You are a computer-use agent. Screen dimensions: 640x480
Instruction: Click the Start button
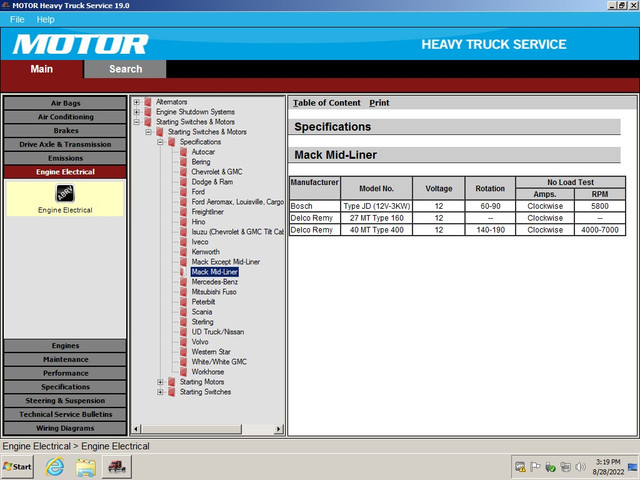pos(17,467)
